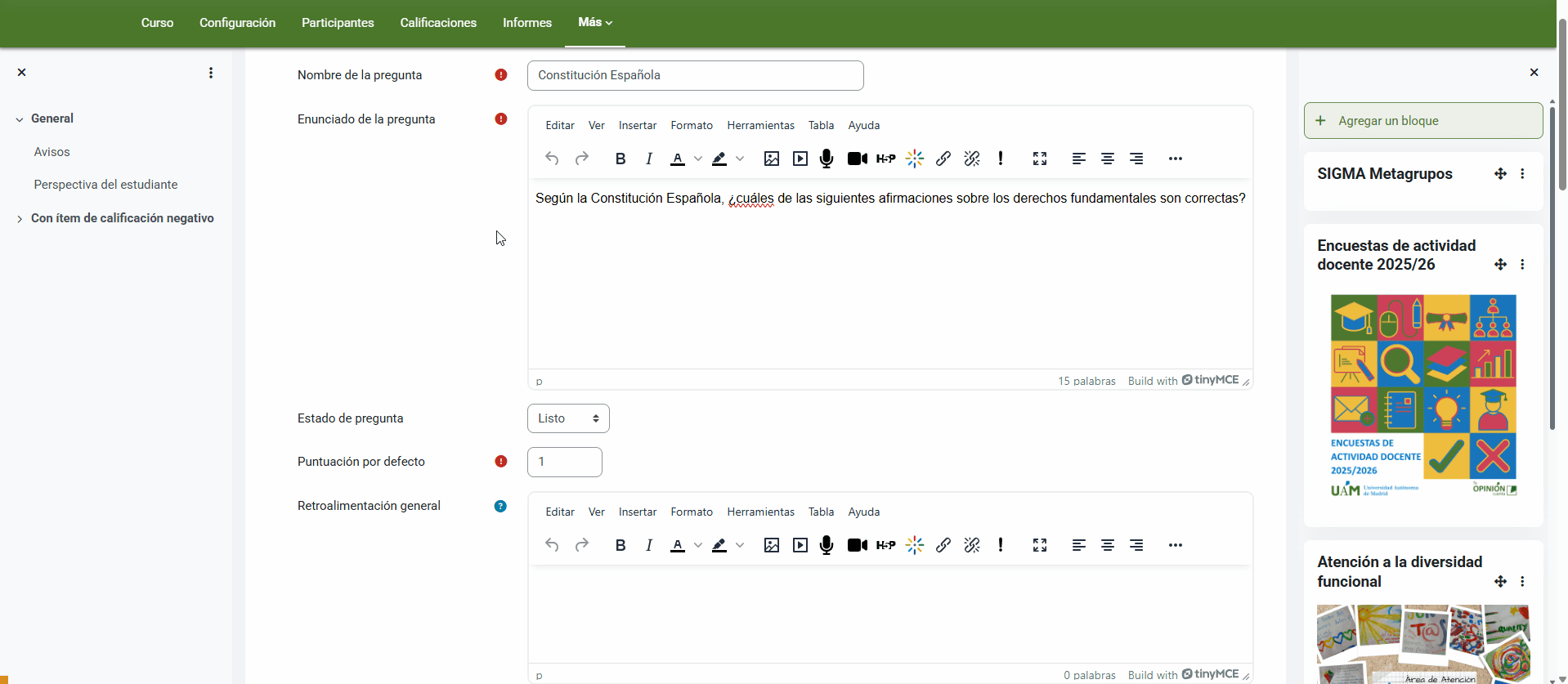Click Bold in the question text editor
The image size is (1568, 684).
pos(620,159)
